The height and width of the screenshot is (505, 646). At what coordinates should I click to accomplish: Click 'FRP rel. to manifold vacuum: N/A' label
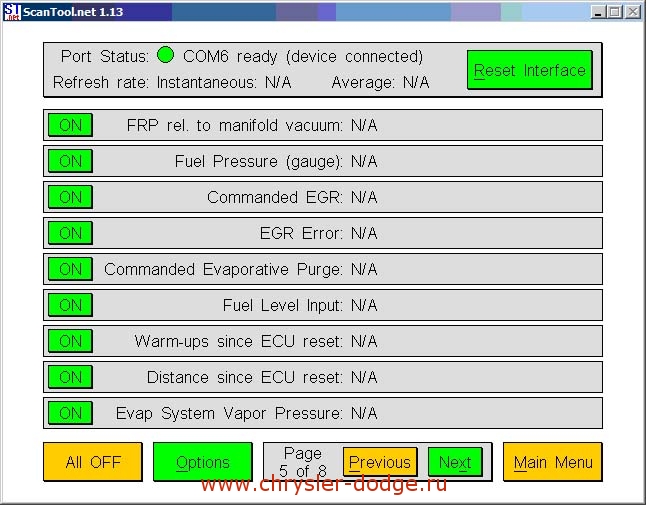[x=252, y=125]
